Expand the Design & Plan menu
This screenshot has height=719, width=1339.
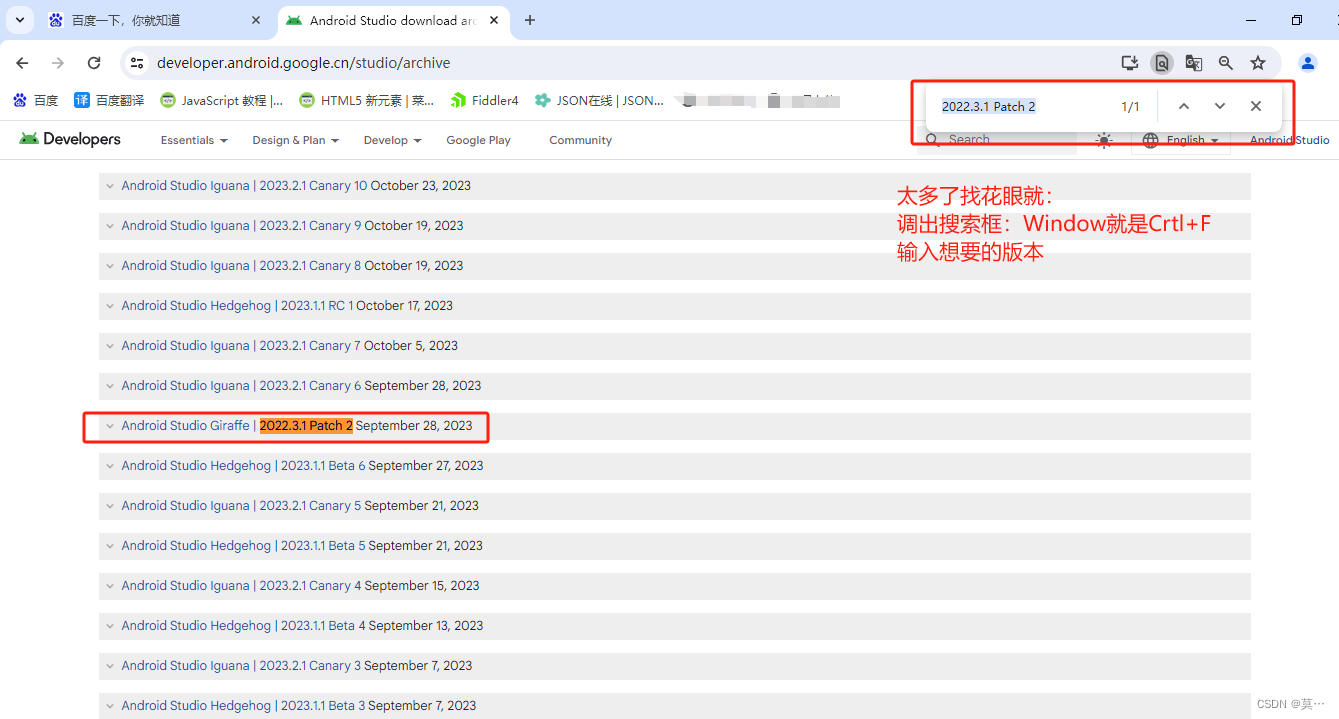[295, 140]
